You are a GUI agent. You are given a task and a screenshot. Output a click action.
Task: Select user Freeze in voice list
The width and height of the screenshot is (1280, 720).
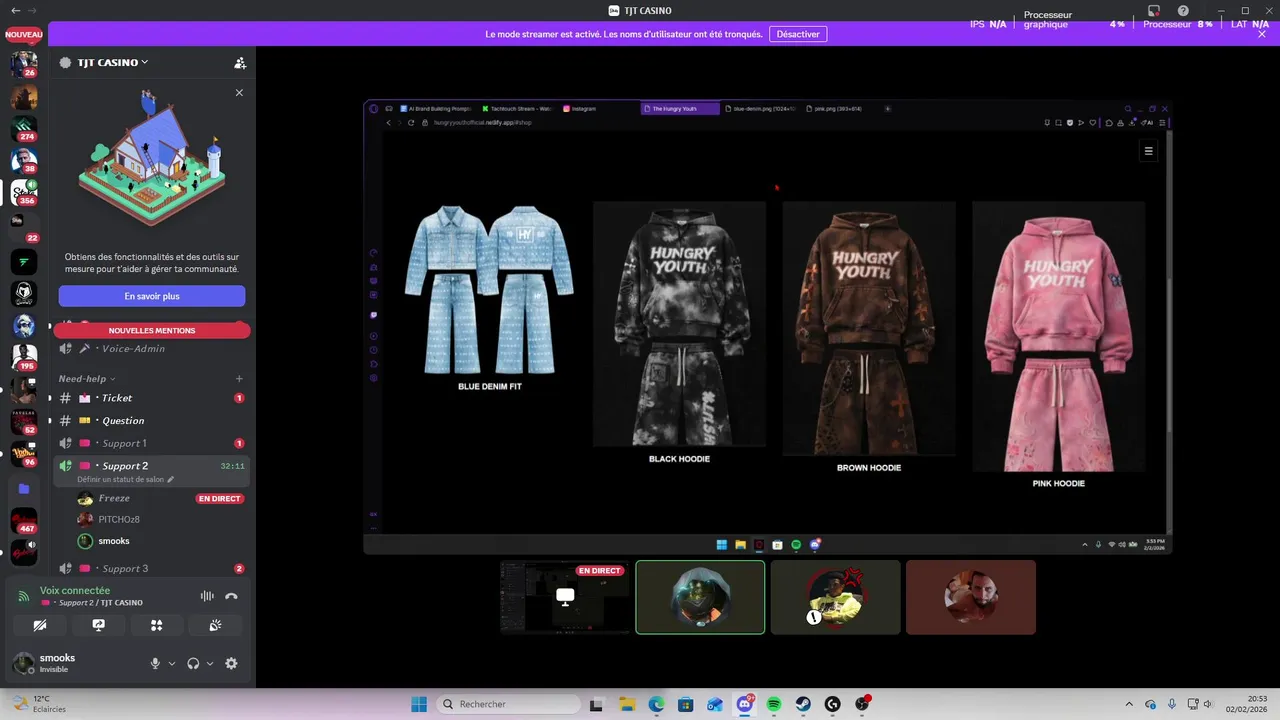[x=114, y=498]
